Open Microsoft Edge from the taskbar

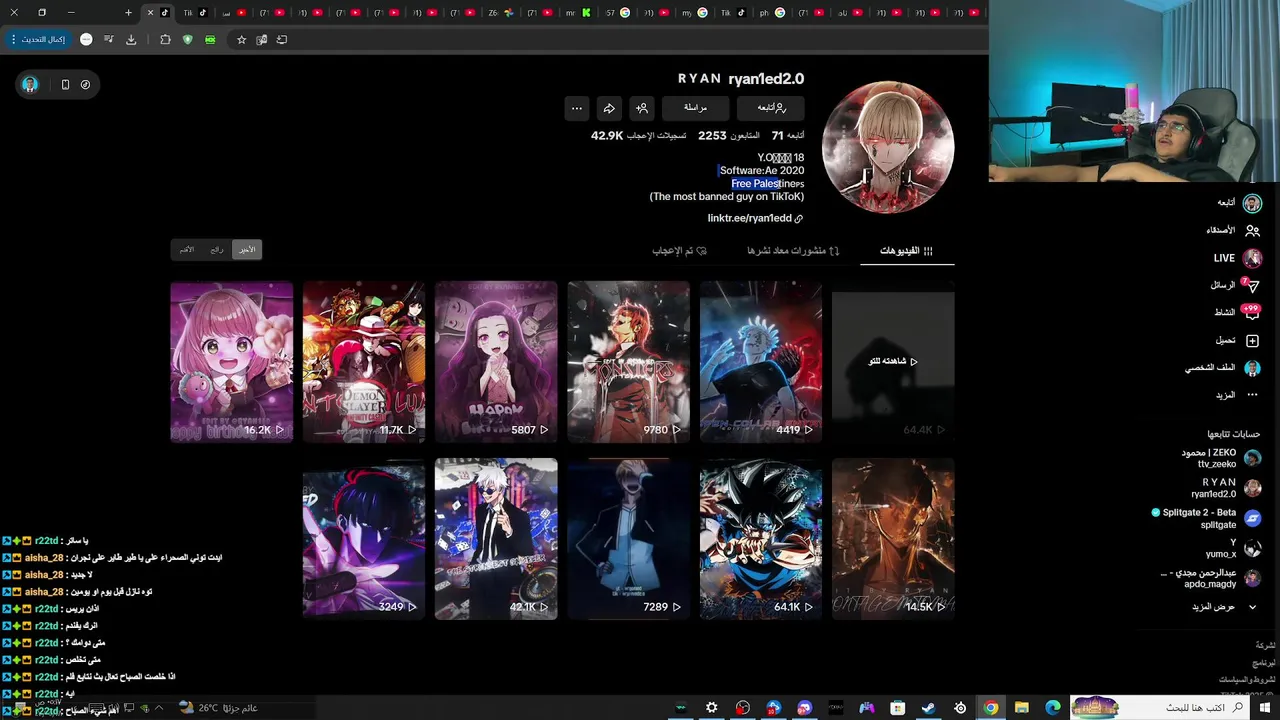[1052, 707]
